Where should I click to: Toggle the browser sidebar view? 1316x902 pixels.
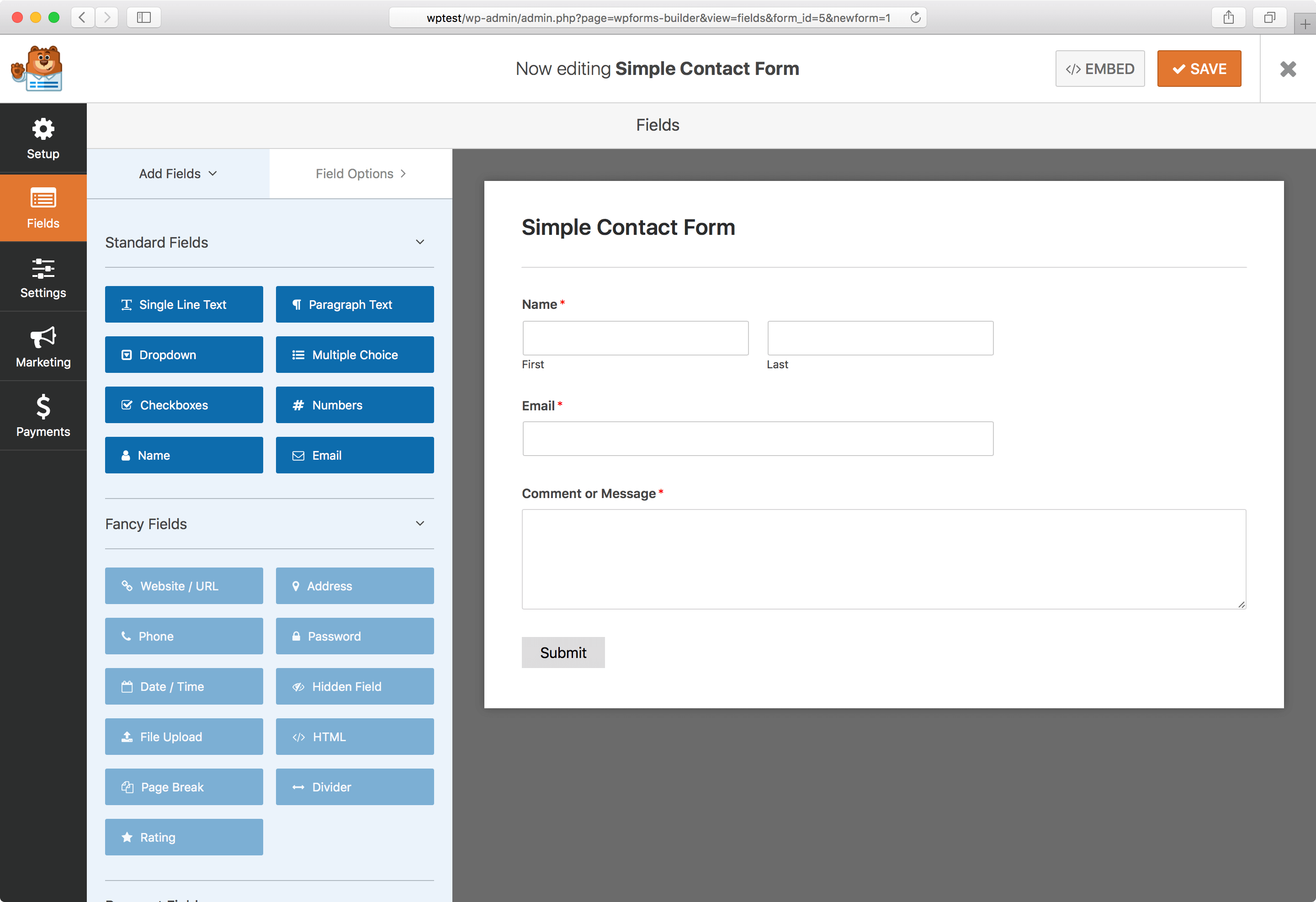[144, 17]
